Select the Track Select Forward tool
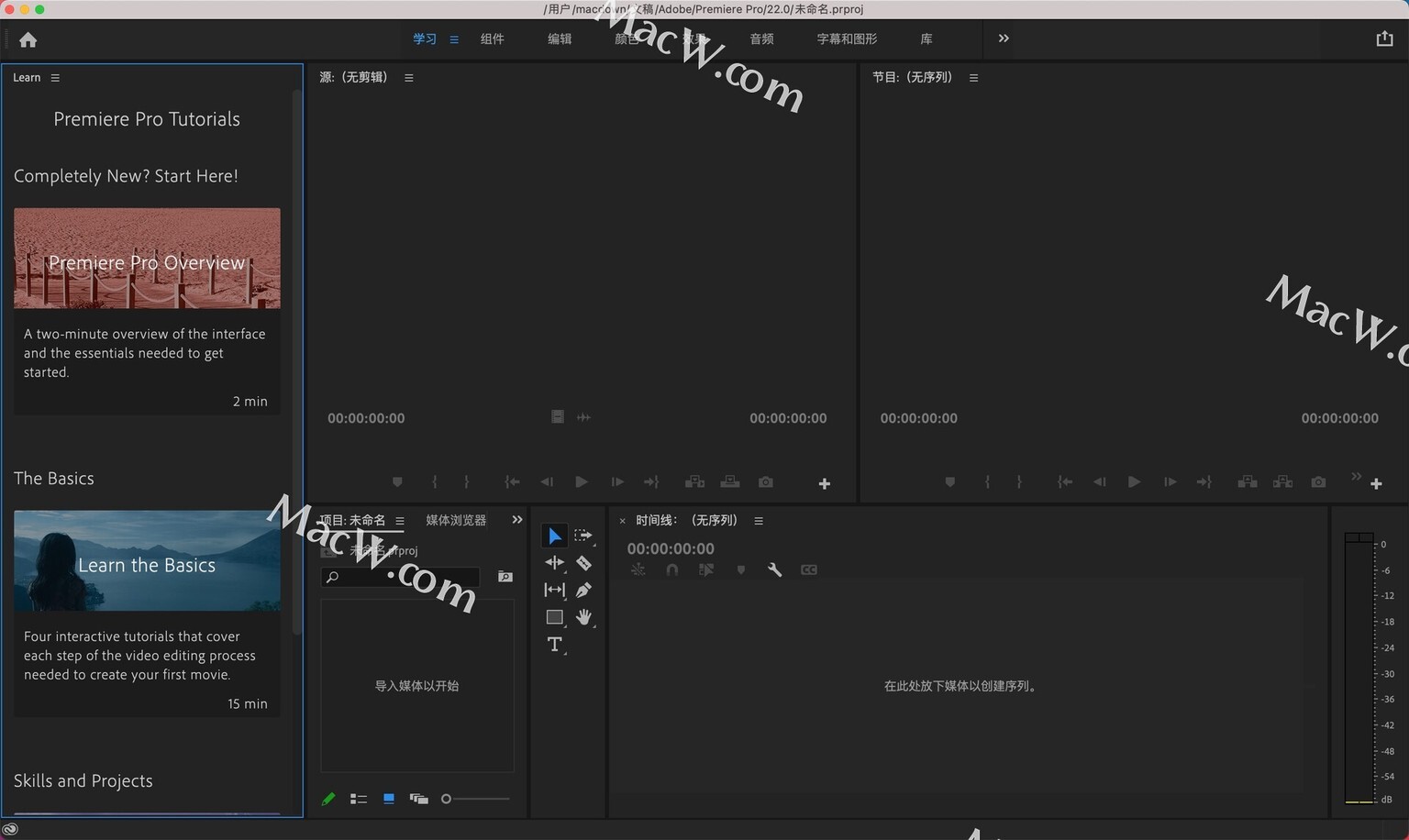1409x840 pixels. click(x=583, y=536)
